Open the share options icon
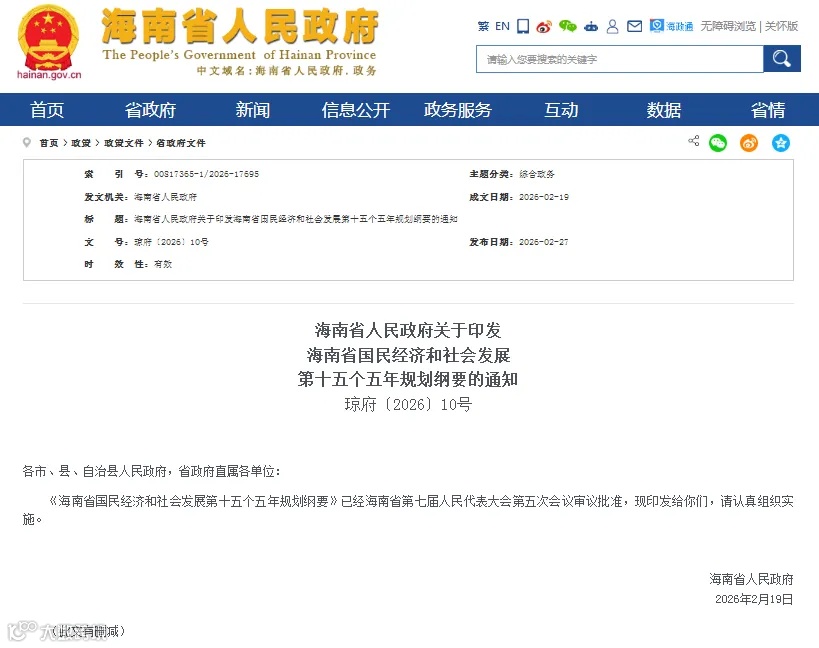The image size is (819, 648). pyautogui.click(x=693, y=143)
